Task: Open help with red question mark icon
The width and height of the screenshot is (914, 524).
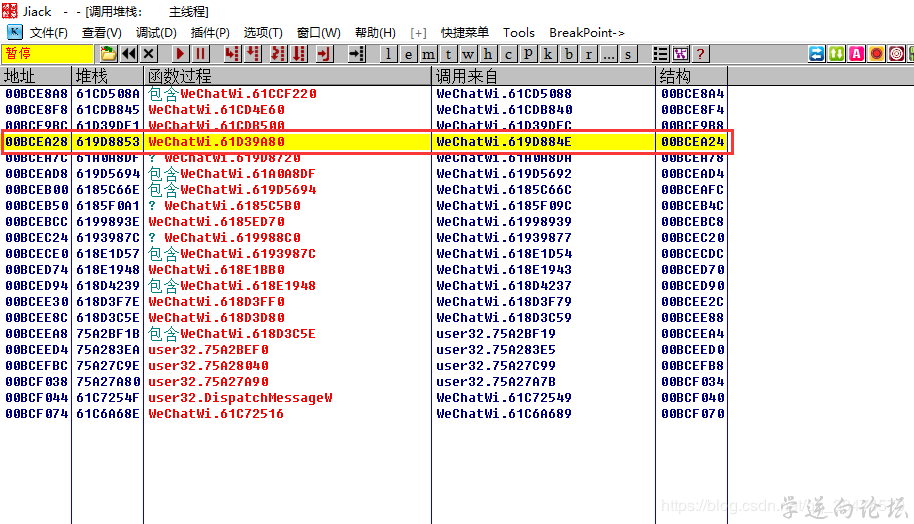Action: tap(700, 54)
